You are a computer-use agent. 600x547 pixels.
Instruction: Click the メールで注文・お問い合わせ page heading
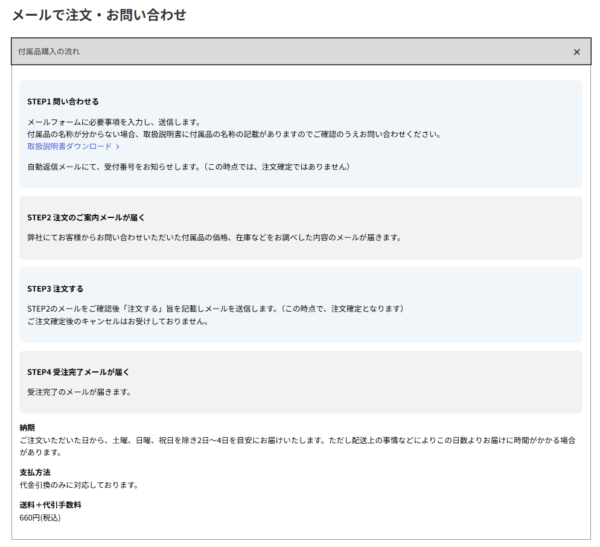coord(99,16)
